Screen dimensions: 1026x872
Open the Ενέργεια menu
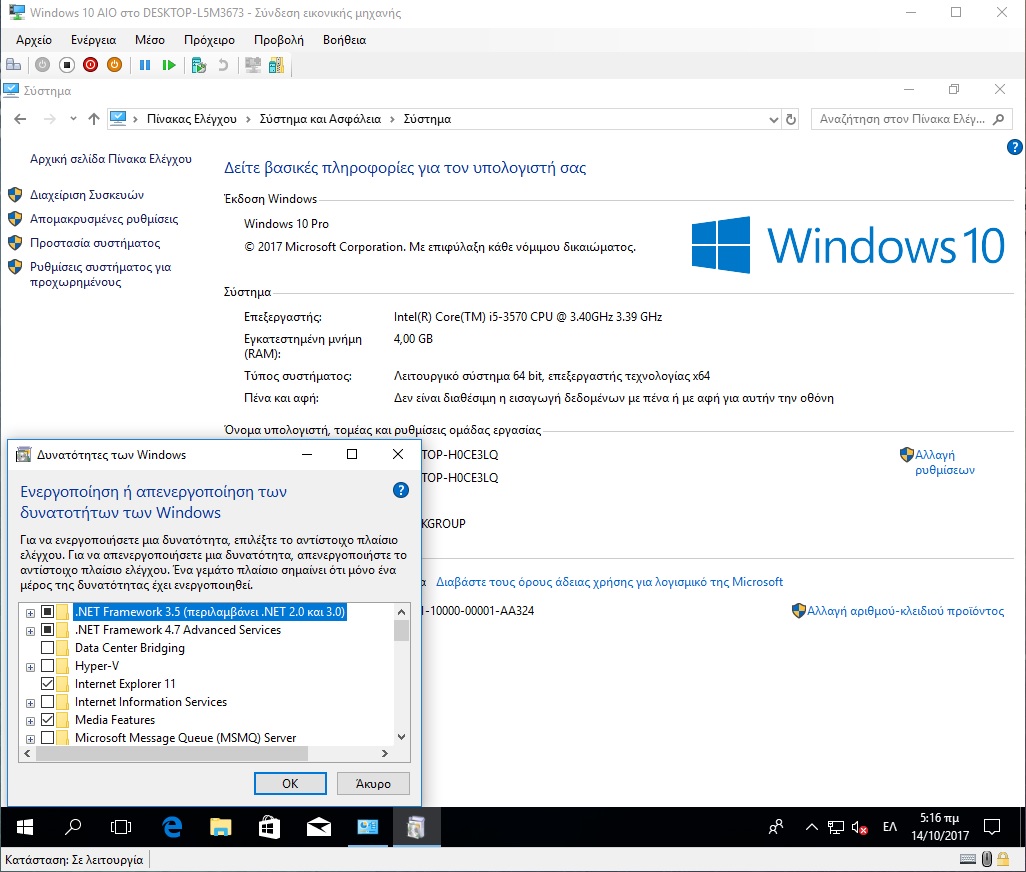tap(94, 40)
